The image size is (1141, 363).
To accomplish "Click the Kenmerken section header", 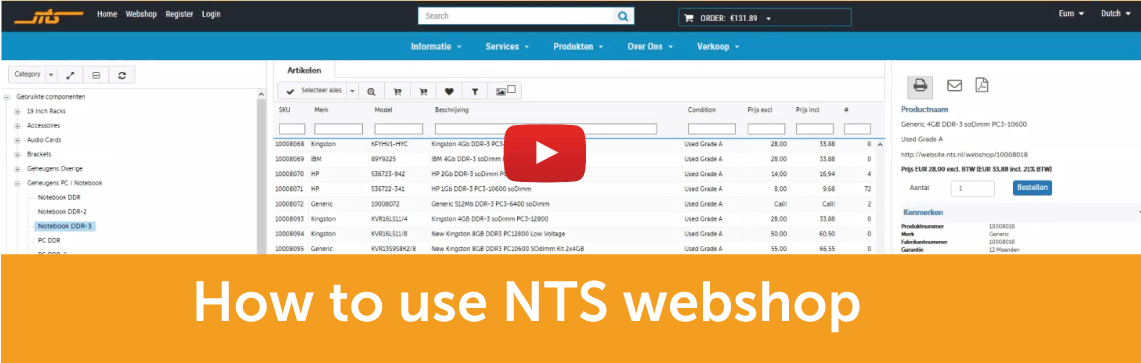I will pyautogui.click(x=923, y=212).
